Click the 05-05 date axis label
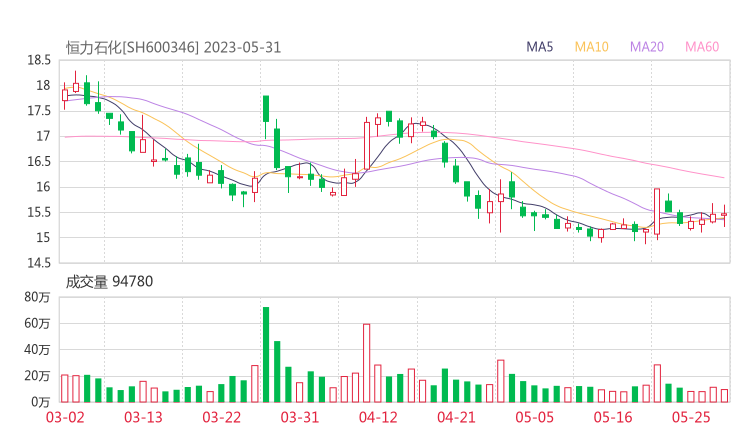This screenshot has width=740, height=440. coord(534,417)
